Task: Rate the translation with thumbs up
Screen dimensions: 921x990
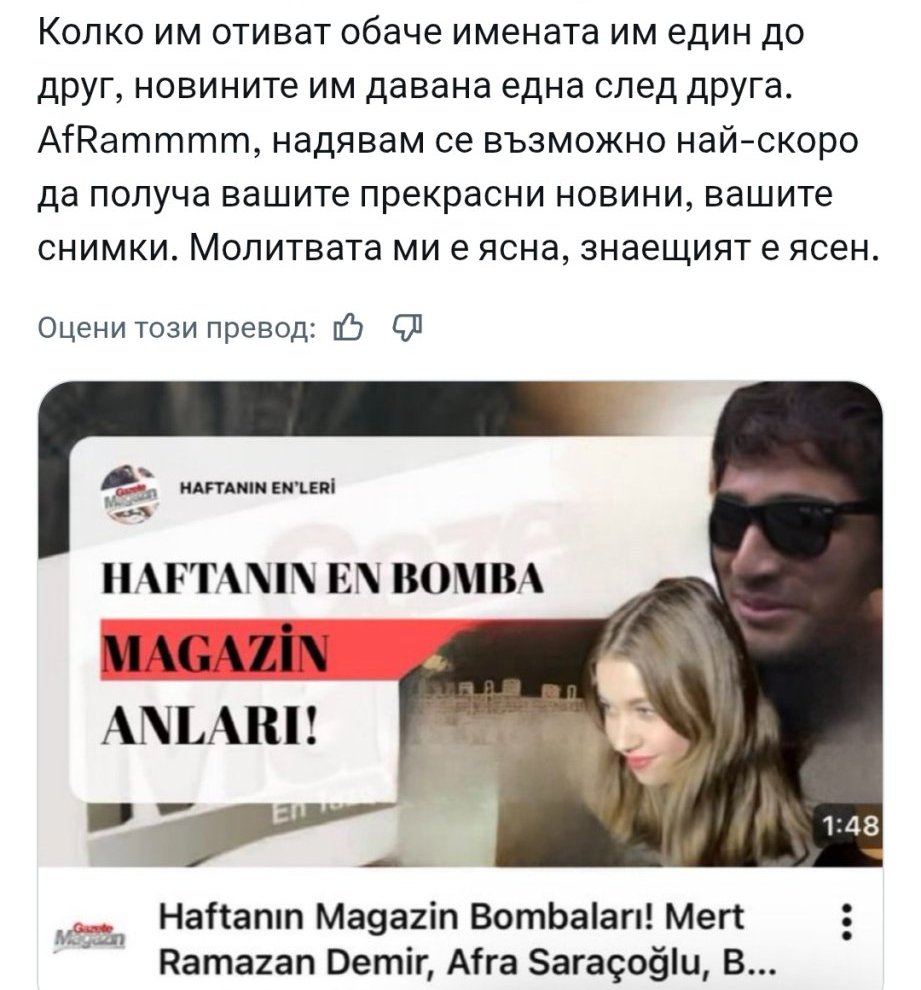Action: coord(348,328)
